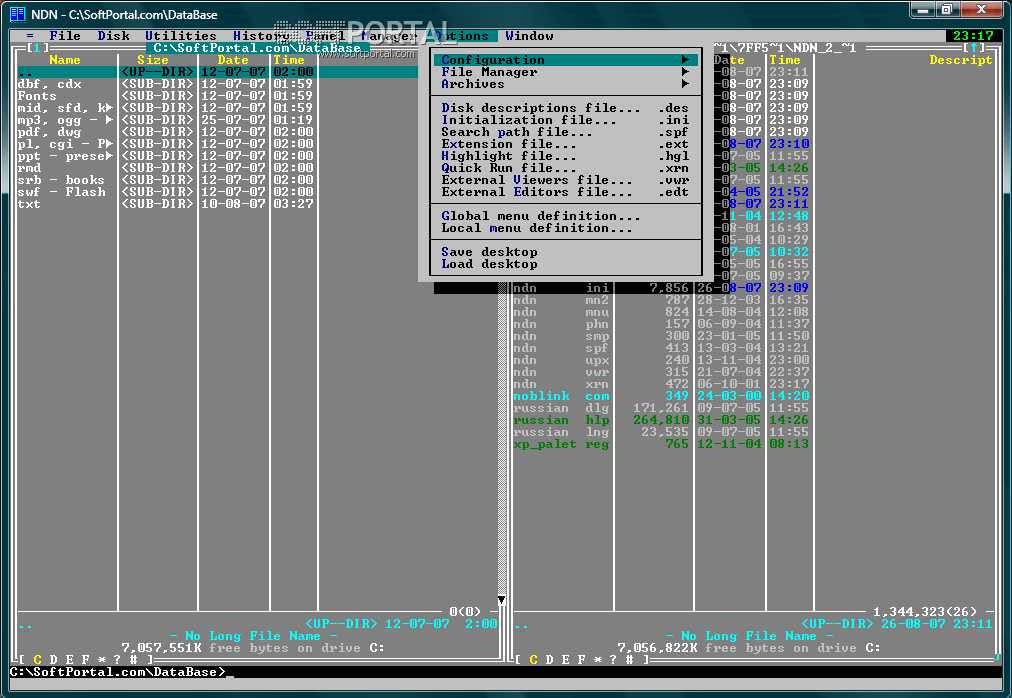Click the scrollbar down arrow between panels
The image size is (1012, 698).
coord(501,600)
